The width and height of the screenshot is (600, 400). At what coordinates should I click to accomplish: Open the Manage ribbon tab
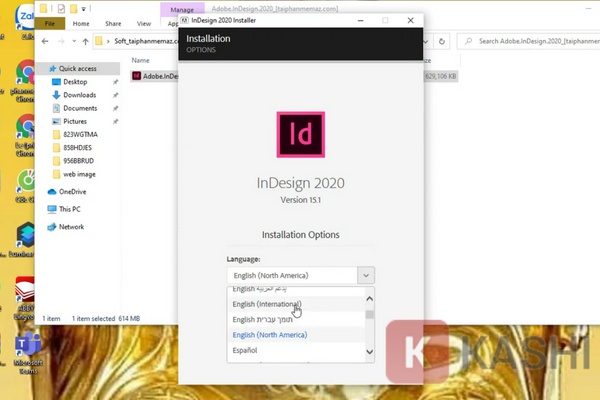182,10
